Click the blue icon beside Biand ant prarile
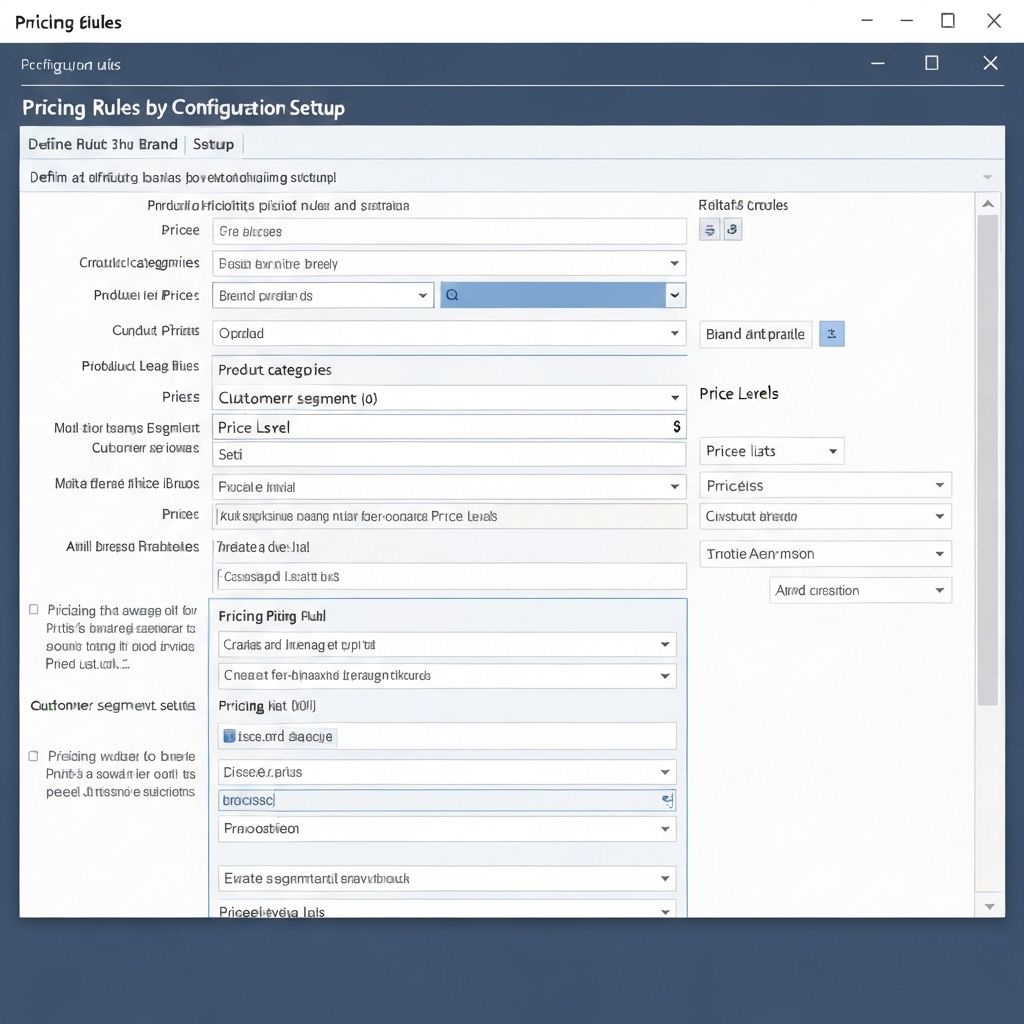This screenshot has width=1024, height=1024. [x=831, y=334]
